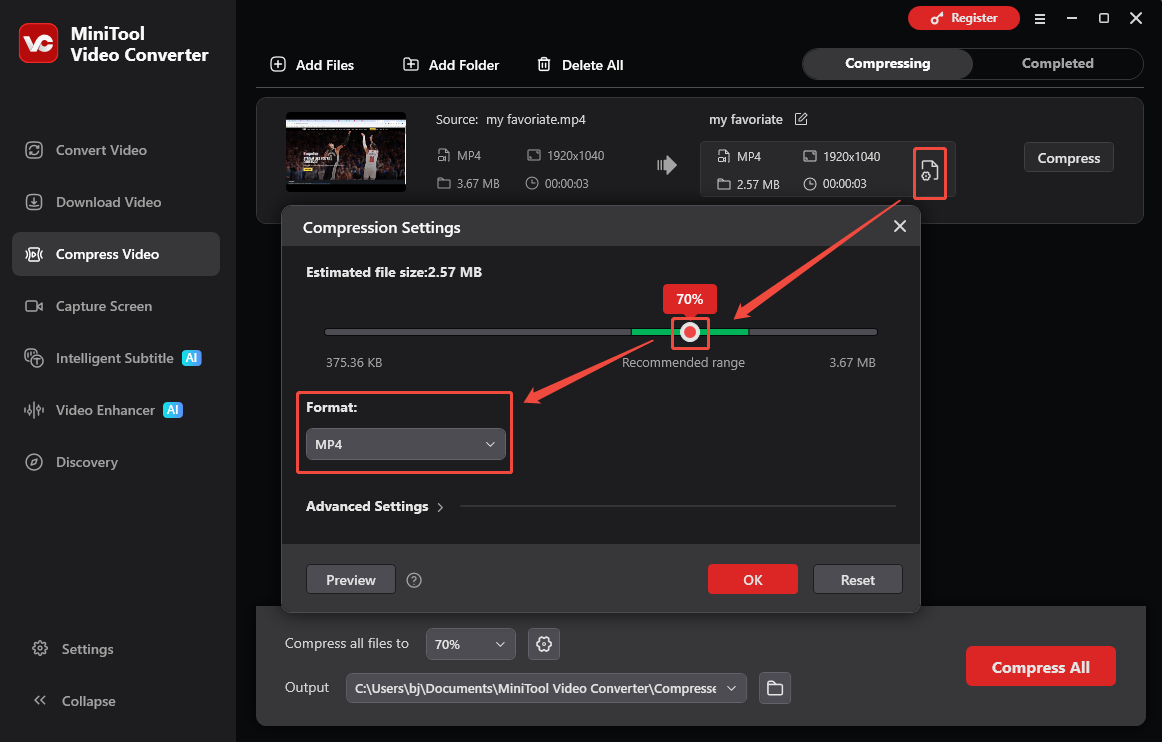Click the 375.36 KB minimum size label

click(x=353, y=362)
